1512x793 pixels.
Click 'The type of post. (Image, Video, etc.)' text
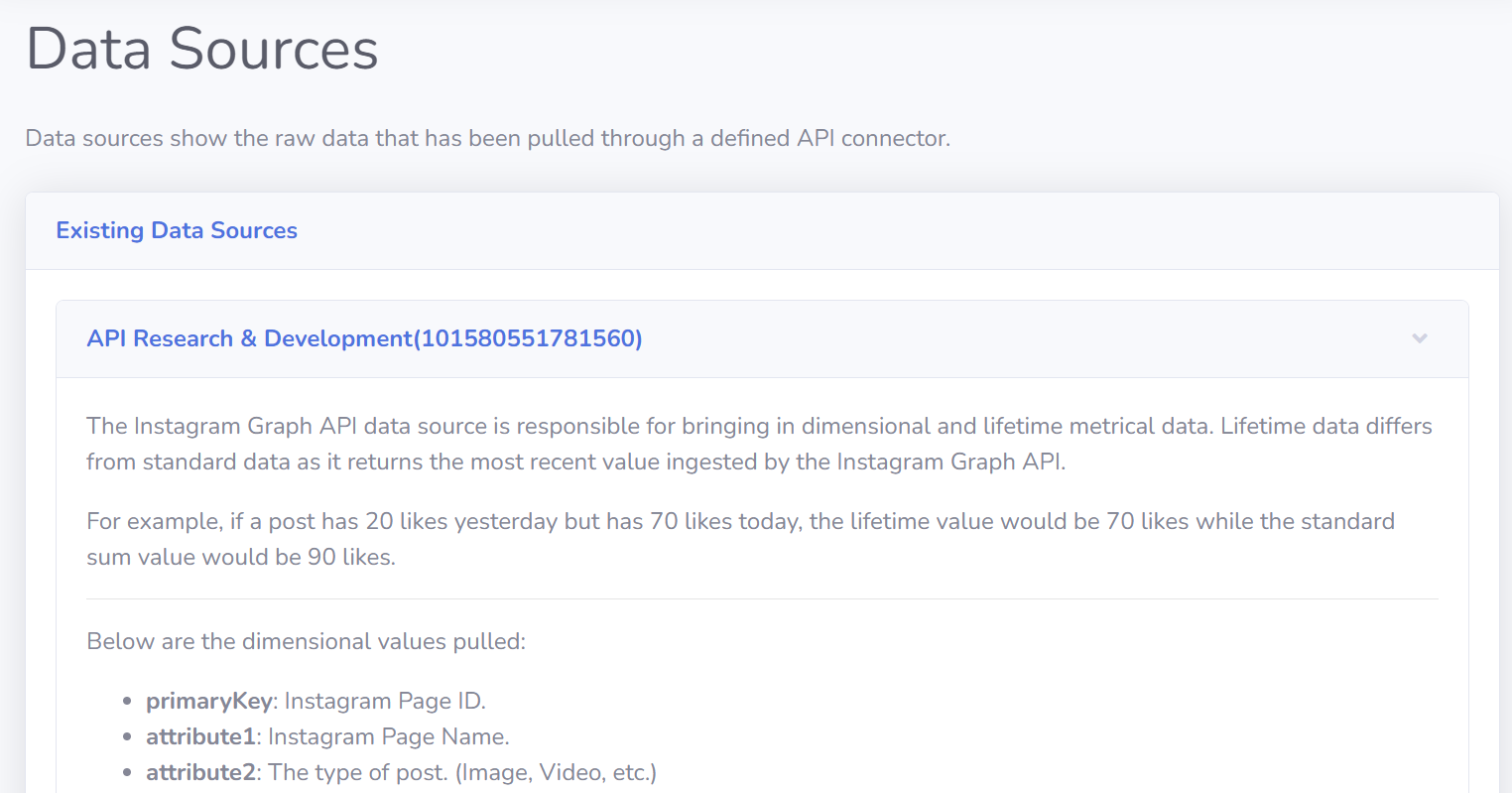(x=462, y=772)
